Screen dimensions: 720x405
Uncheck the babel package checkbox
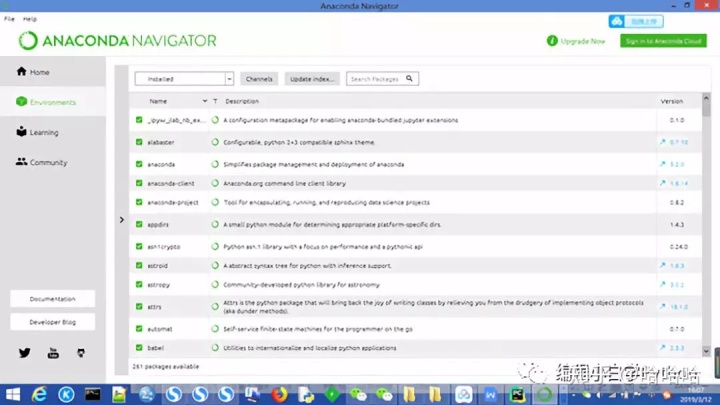pos(139,348)
